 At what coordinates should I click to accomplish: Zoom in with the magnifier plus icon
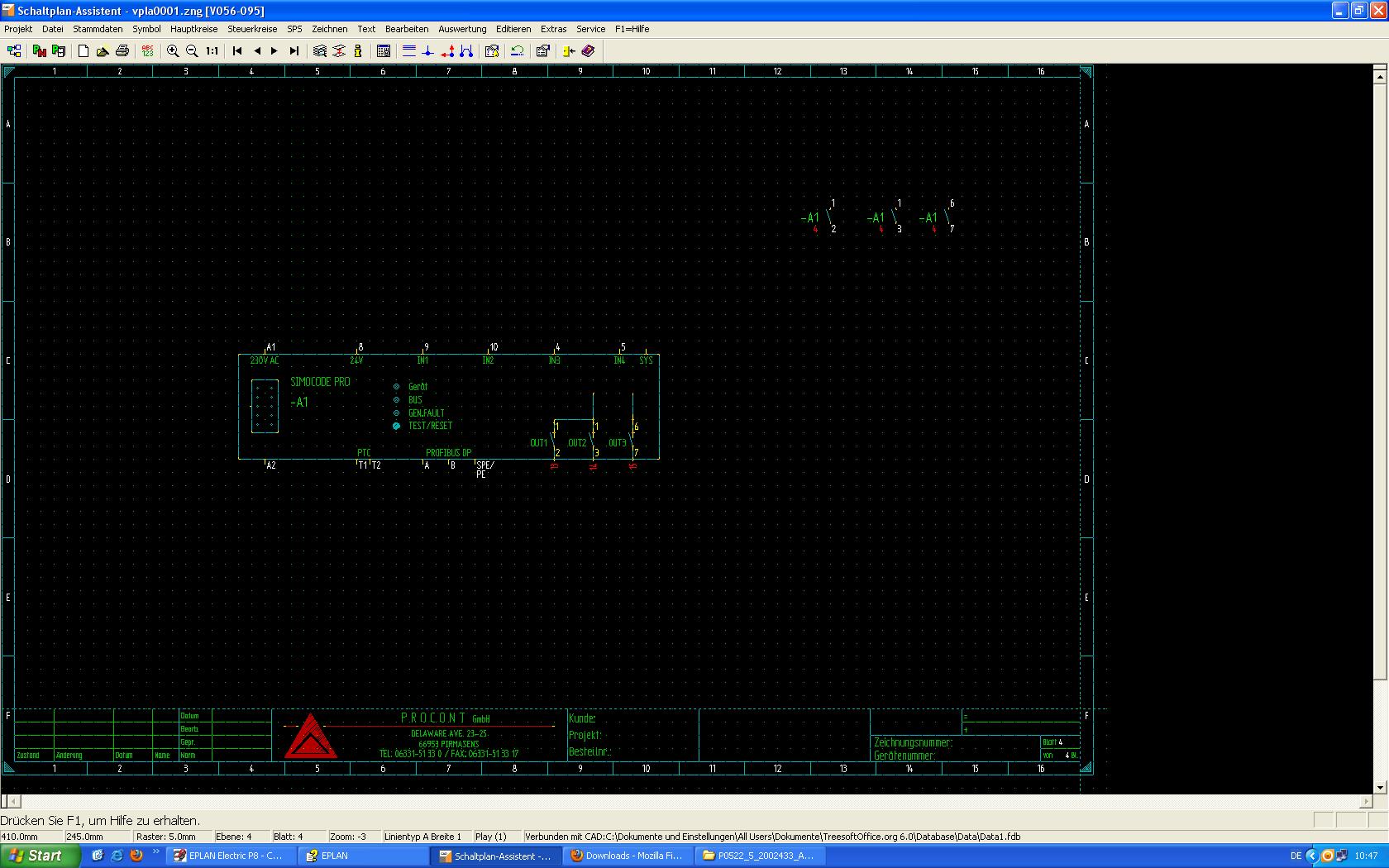pos(173,51)
